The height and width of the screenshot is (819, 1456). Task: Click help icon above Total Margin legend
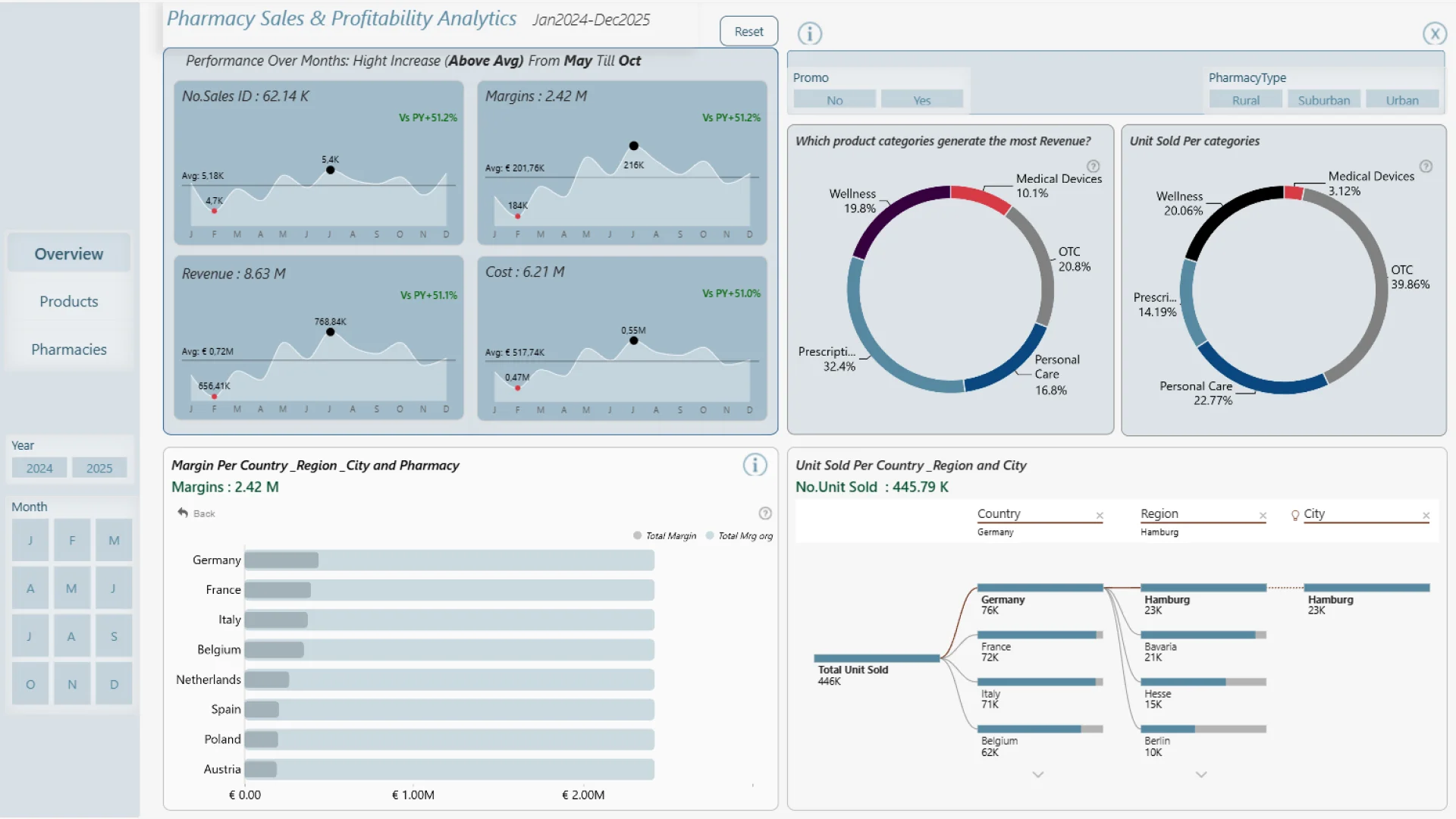coord(765,513)
